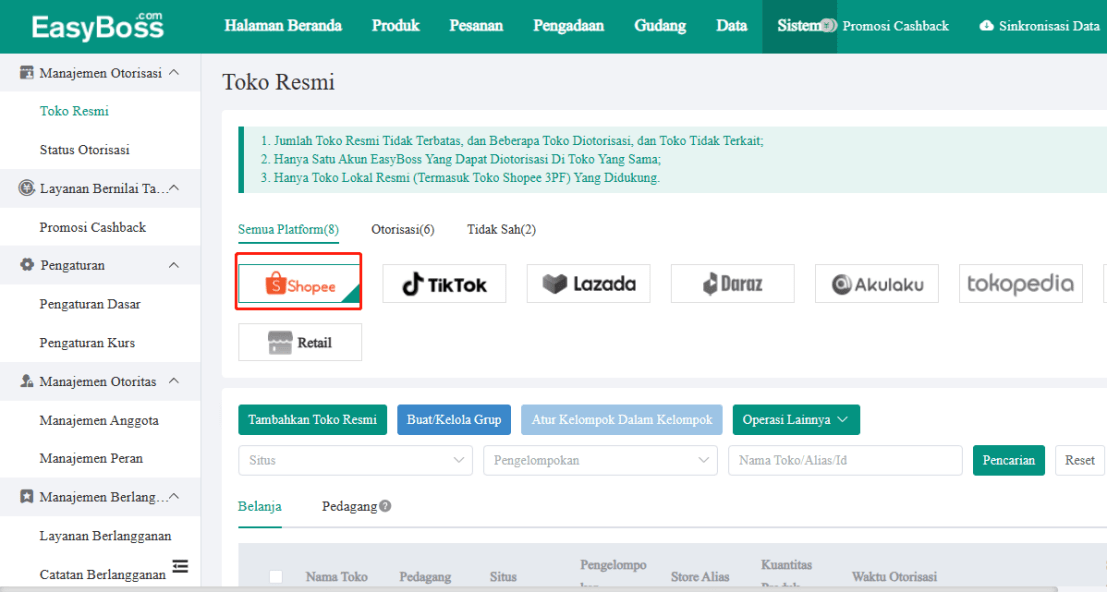Open Pengaturan Dasar in sidebar

tap(90, 304)
